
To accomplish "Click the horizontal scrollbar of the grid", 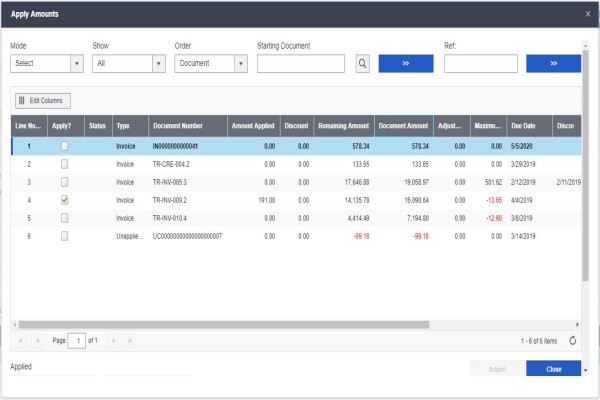I will pyautogui.click(x=224, y=325).
